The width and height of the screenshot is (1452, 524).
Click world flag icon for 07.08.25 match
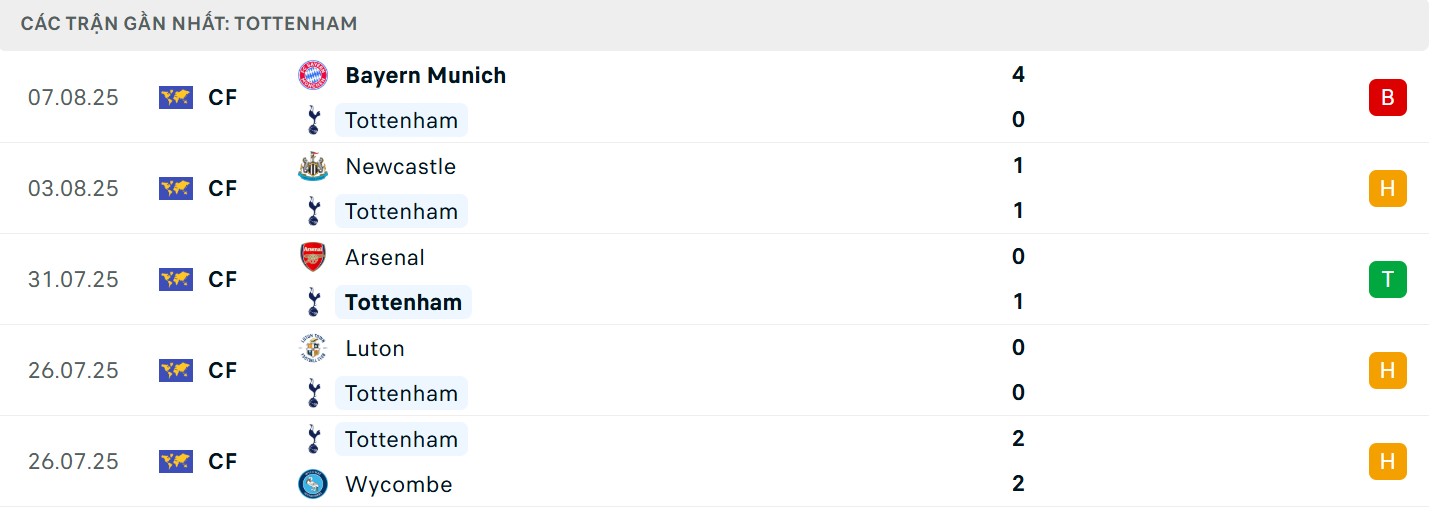[x=175, y=98]
